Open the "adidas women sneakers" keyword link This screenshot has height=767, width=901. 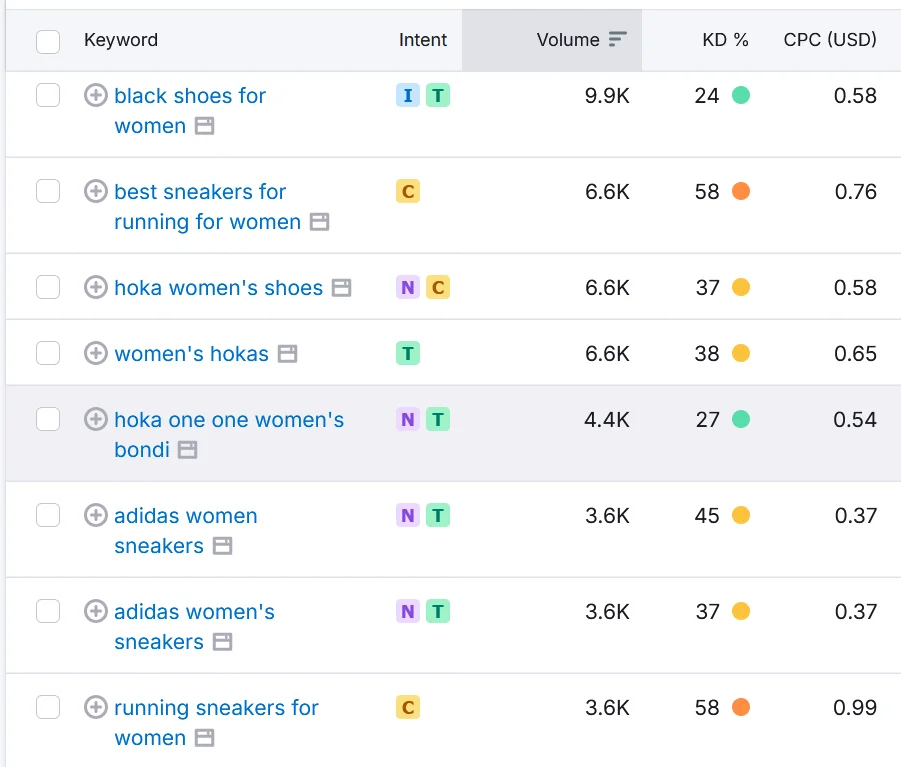pos(185,515)
